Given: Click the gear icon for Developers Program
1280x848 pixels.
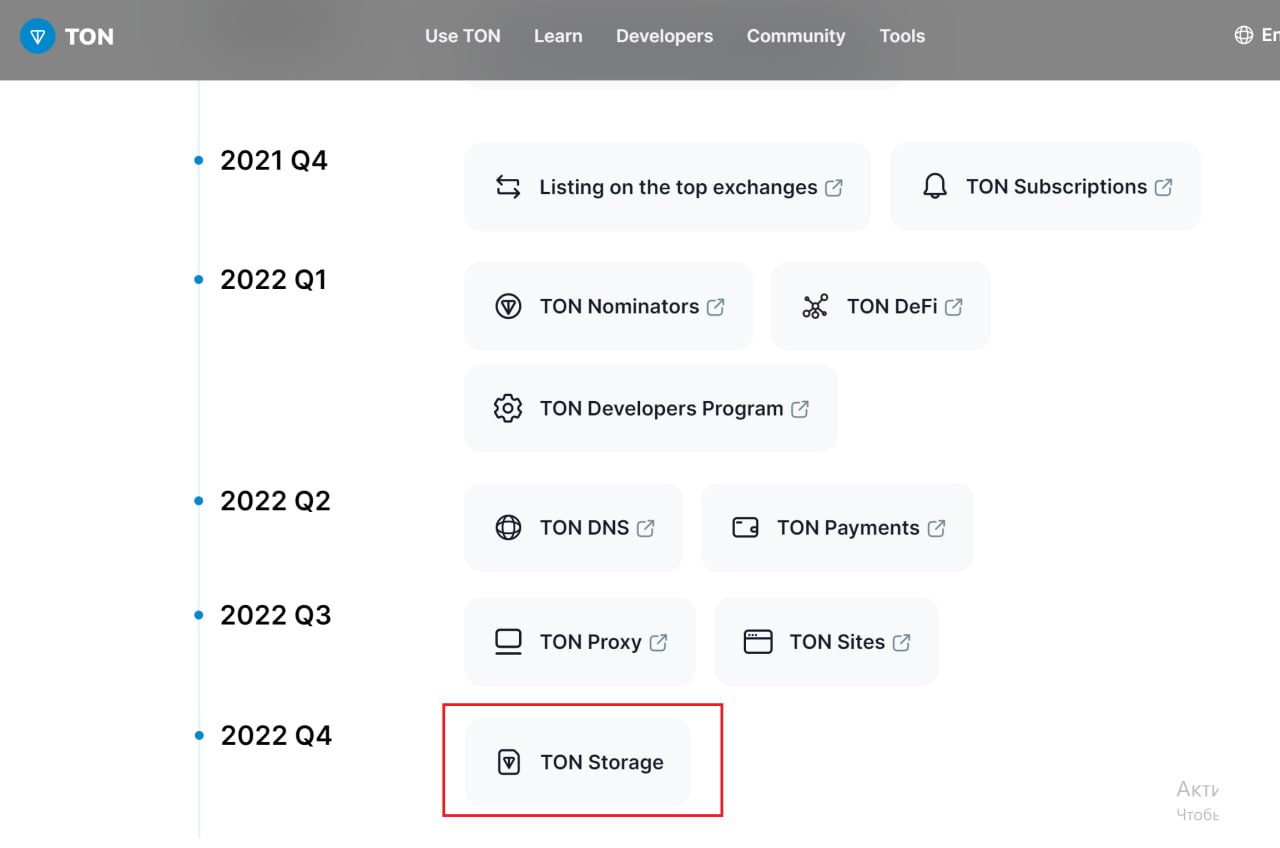Looking at the screenshot, I should [508, 408].
